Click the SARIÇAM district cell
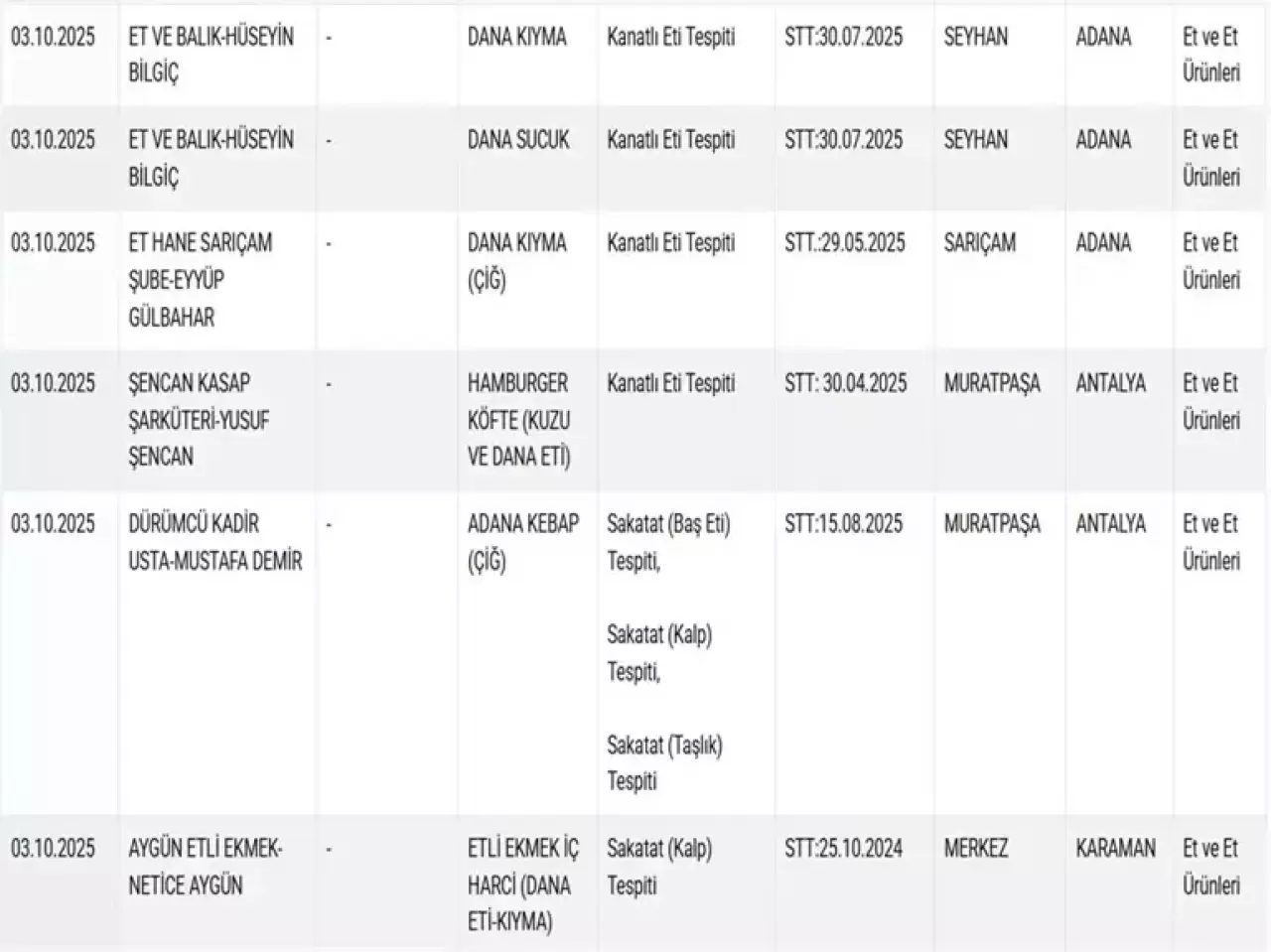 (x=979, y=243)
